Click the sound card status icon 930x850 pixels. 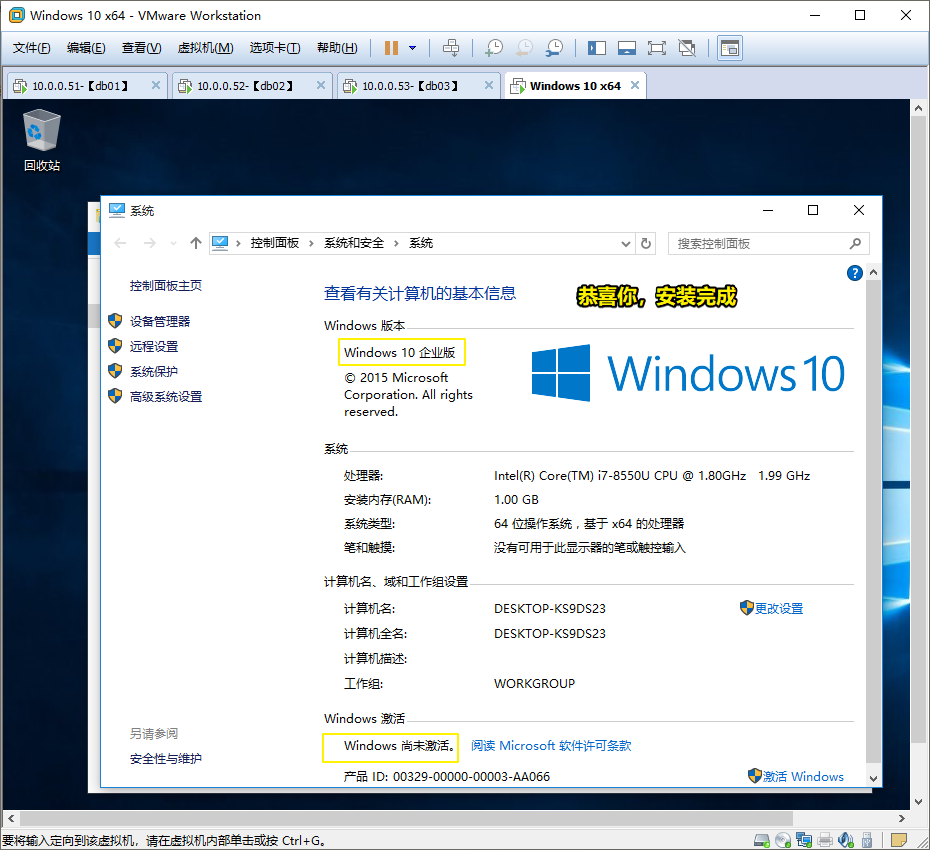tap(846, 840)
